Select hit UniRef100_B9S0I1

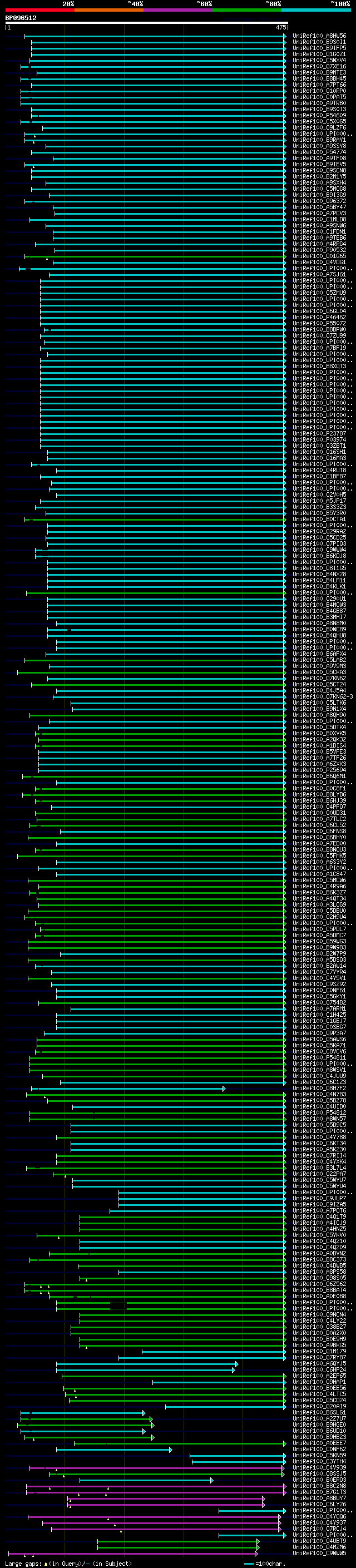click(x=319, y=42)
